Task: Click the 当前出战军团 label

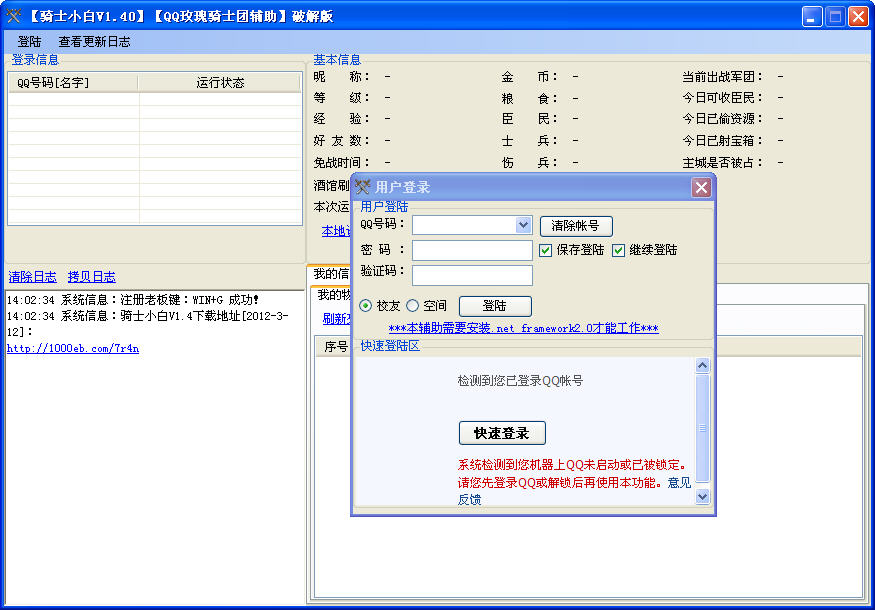Action: tap(722, 76)
